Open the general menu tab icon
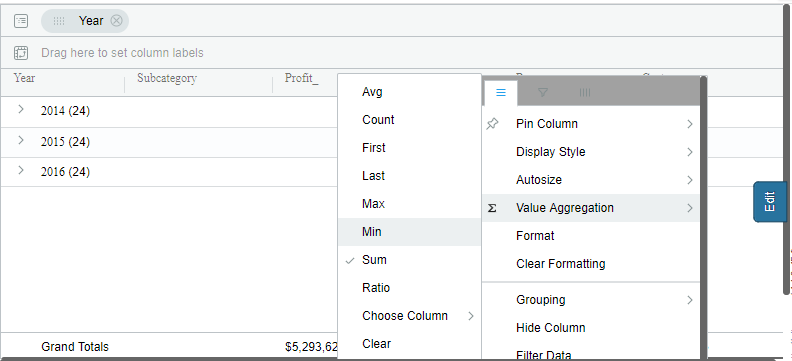The image size is (792, 361). [x=501, y=92]
